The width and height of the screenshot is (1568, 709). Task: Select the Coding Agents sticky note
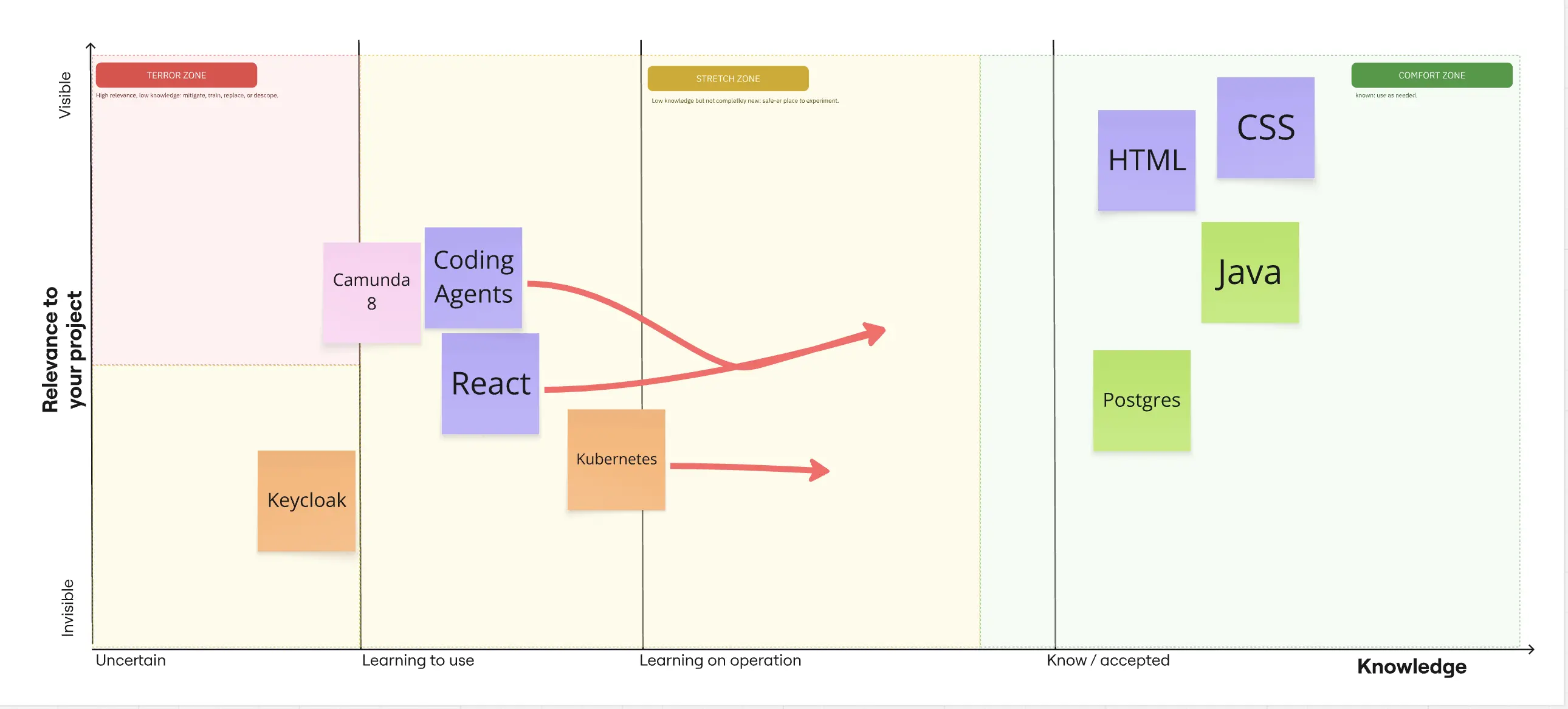(473, 278)
